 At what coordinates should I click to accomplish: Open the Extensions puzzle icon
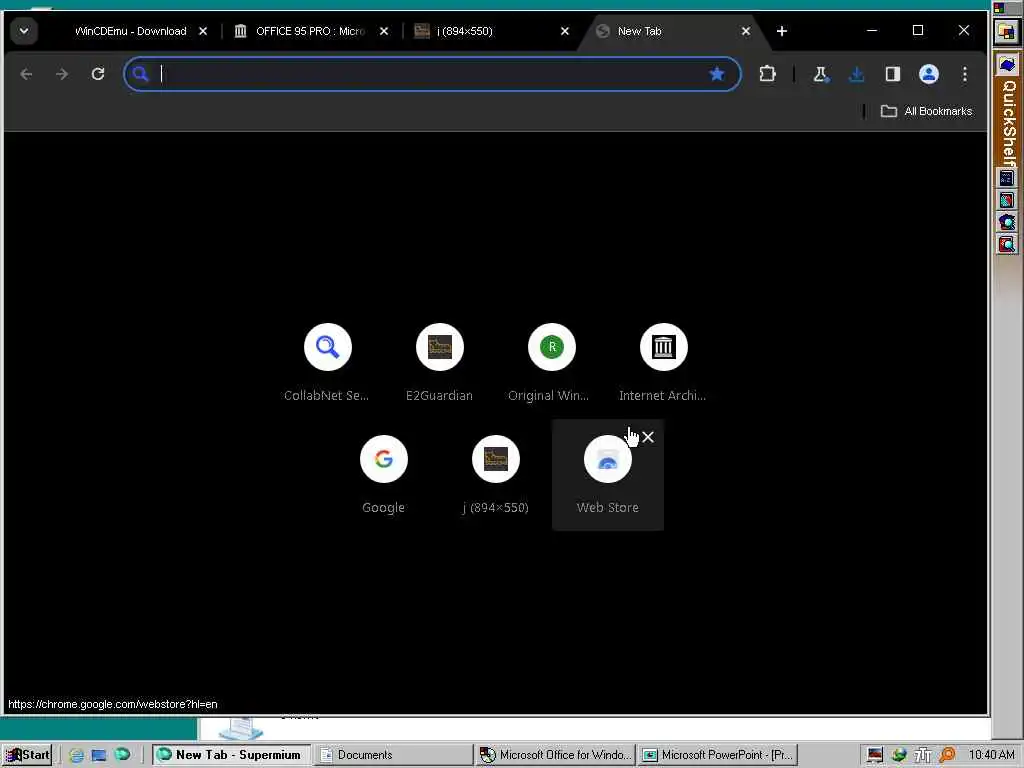[767, 74]
